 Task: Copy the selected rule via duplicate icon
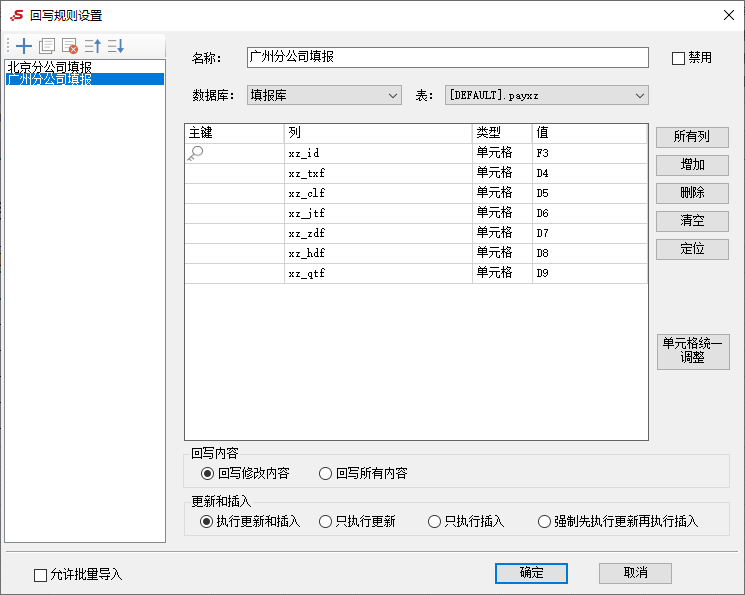coord(47,46)
